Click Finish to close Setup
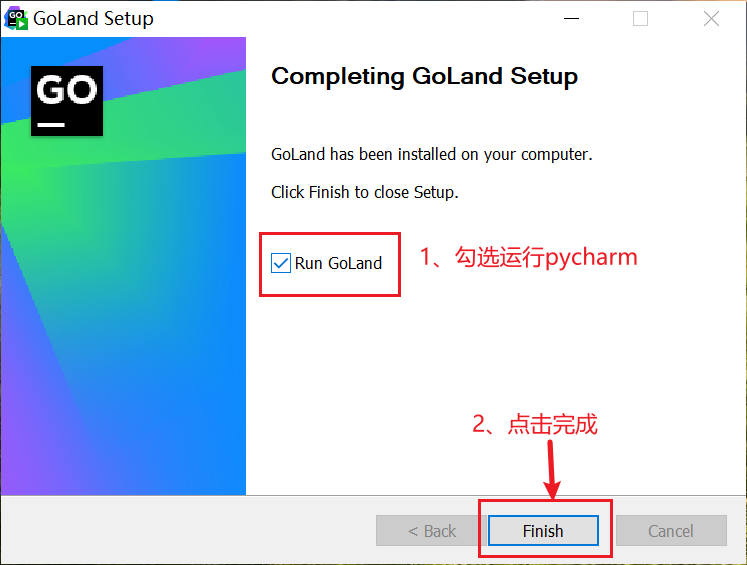 pos(543,530)
